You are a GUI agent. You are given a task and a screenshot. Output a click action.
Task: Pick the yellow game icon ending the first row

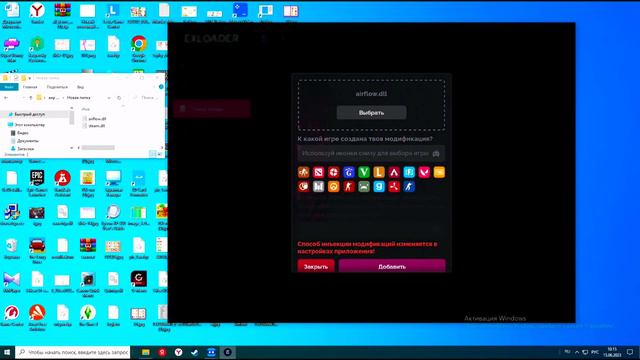pyautogui.click(x=439, y=172)
